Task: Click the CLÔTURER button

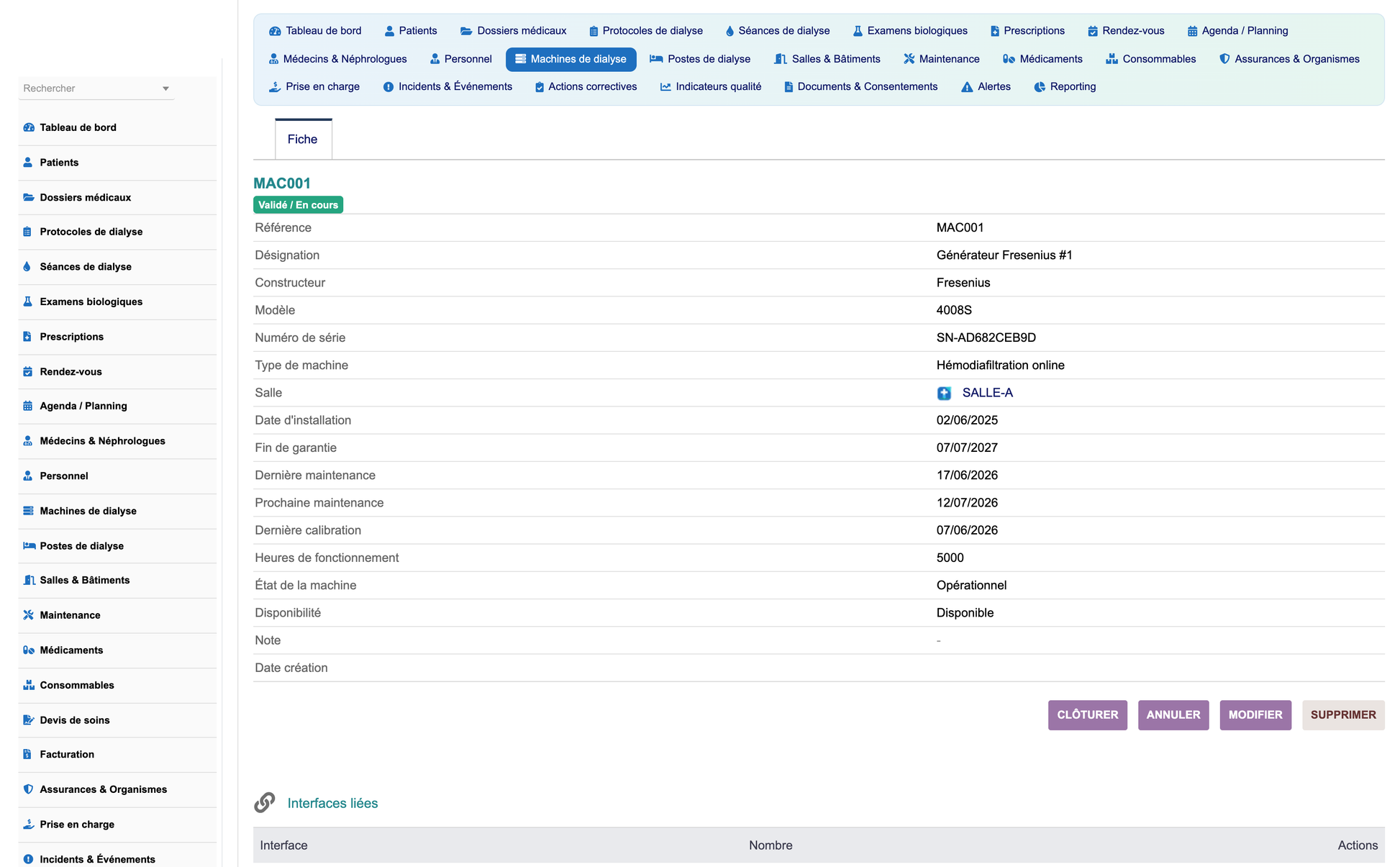Action: pos(1087,715)
